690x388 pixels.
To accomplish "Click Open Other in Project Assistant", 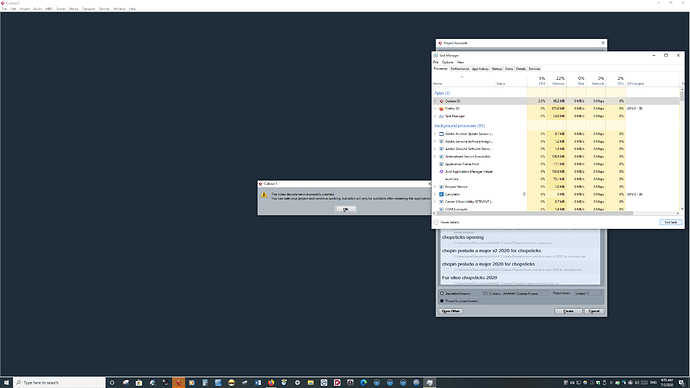I will pyautogui.click(x=451, y=311).
